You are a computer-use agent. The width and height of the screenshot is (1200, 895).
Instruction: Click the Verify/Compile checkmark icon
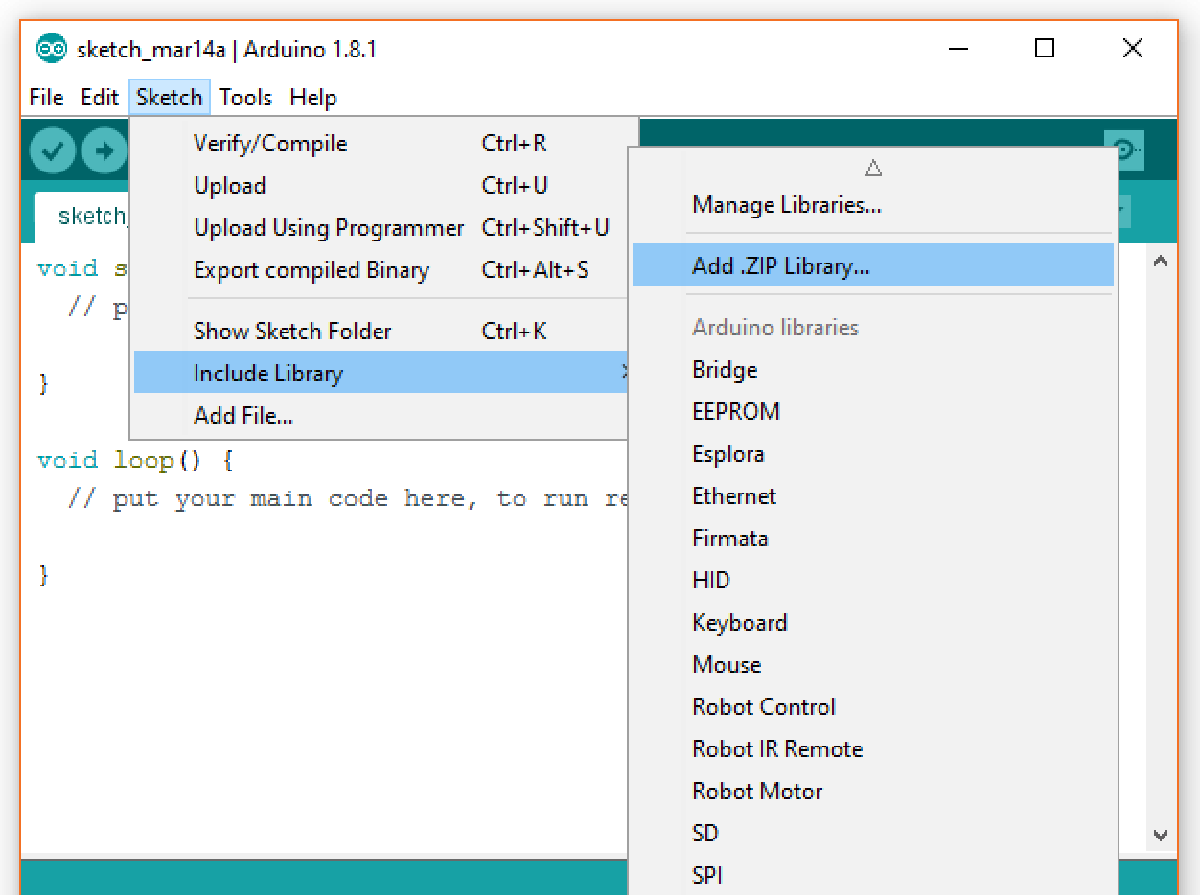51,150
